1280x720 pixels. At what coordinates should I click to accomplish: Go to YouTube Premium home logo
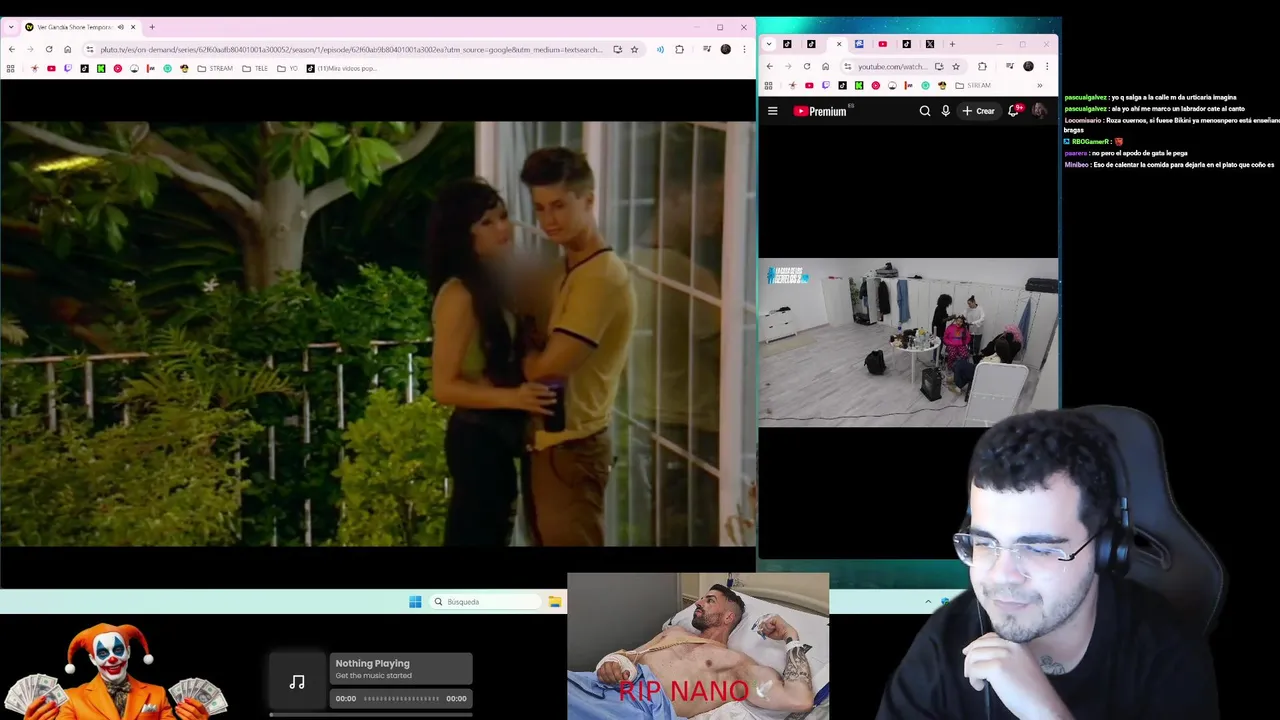click(x=820, y=111)
